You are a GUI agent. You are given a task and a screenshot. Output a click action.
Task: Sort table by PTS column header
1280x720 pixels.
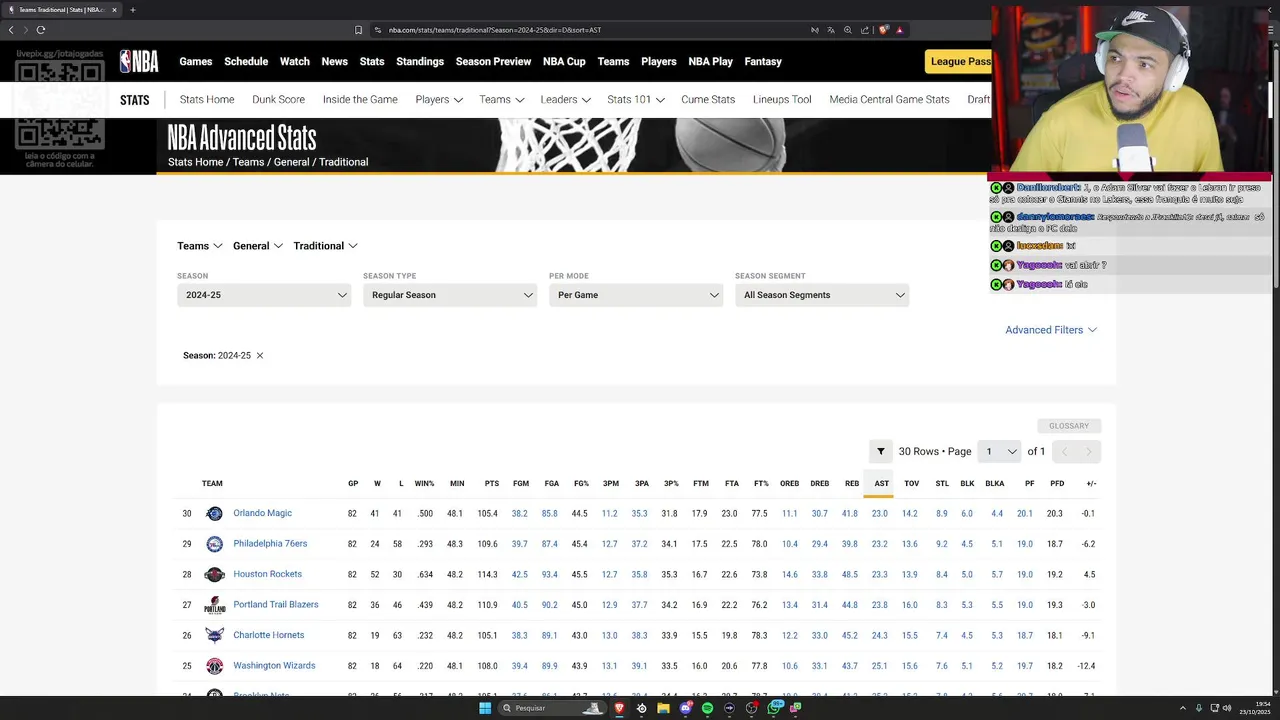coord(491,483)
